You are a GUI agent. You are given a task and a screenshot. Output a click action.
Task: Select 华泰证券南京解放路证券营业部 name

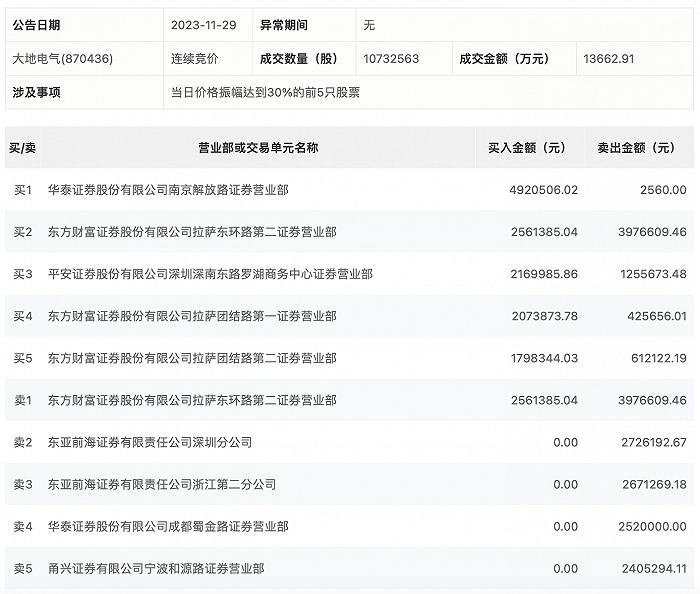coord(168,190)
